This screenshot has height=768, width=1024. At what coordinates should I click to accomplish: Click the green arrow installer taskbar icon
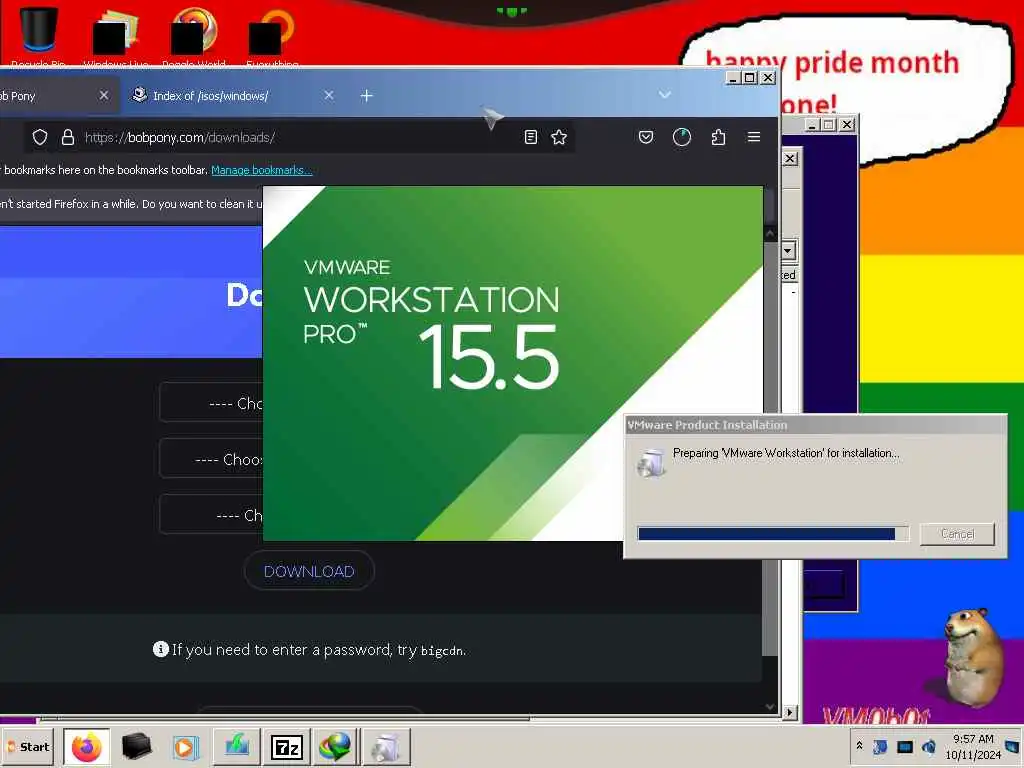tap(236, 747)
